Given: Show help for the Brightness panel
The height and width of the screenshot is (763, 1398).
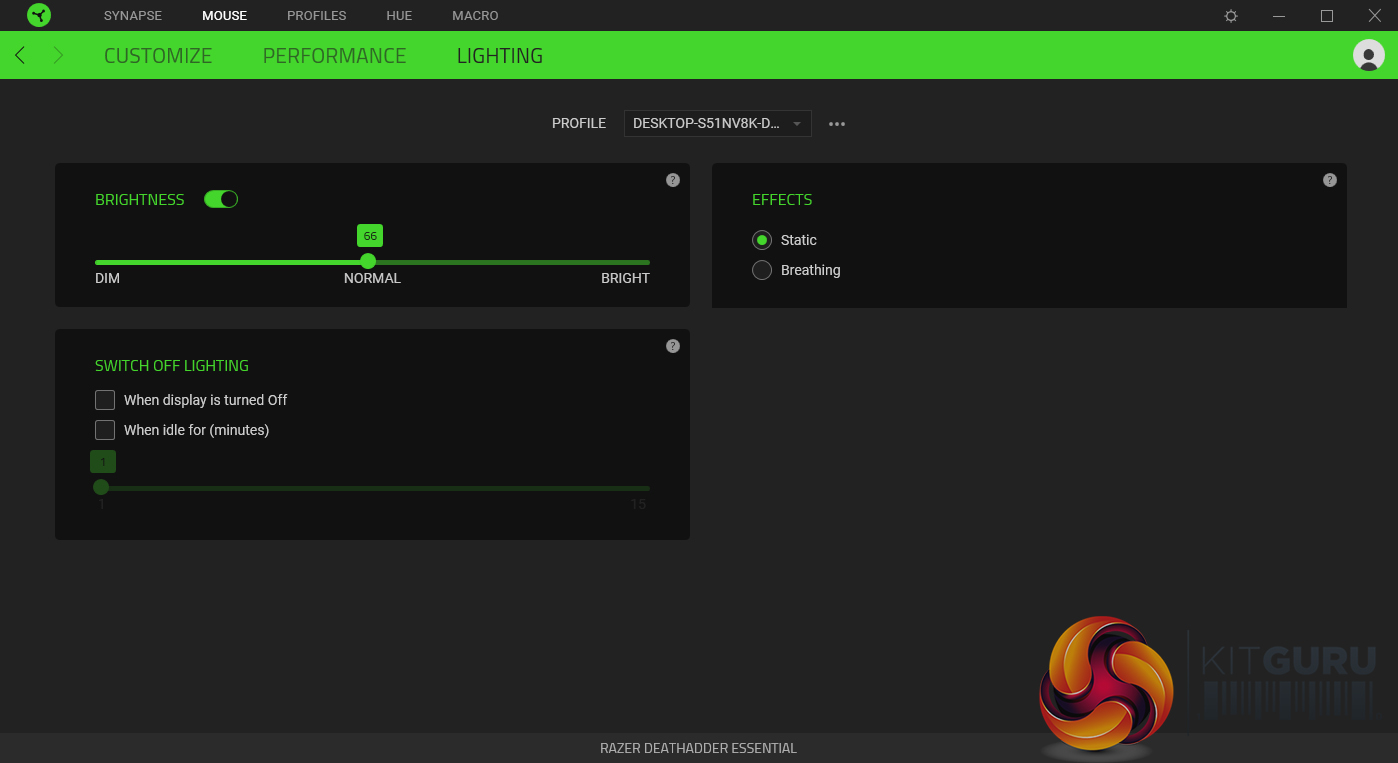Looking at the screenshot, I should point(673,180).
